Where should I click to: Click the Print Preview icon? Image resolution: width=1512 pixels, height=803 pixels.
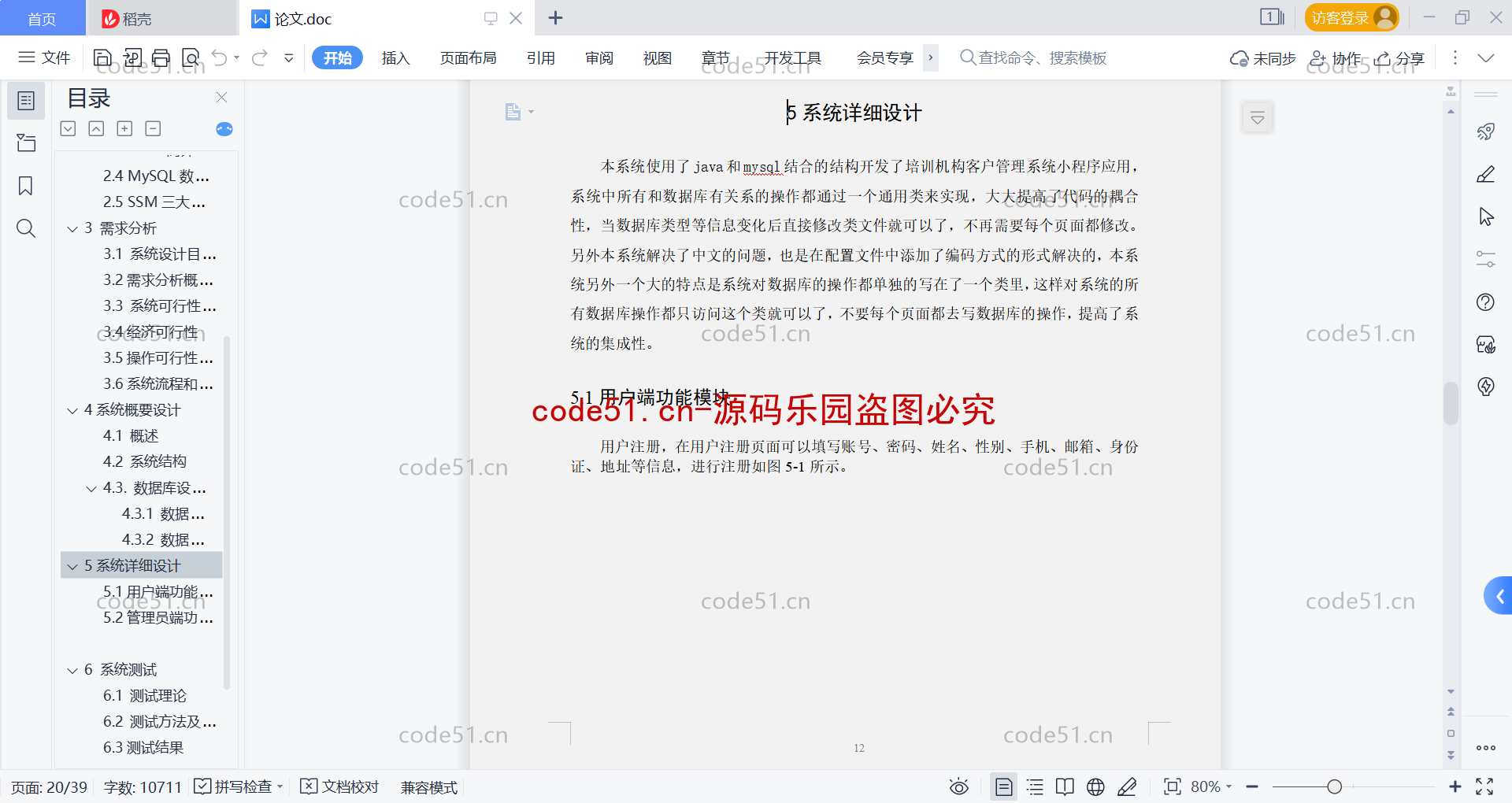tap(191, 57)
